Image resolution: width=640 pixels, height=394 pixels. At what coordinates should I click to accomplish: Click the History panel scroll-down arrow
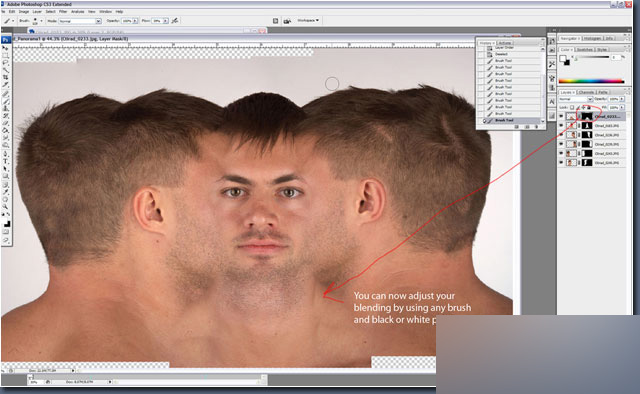543,121
